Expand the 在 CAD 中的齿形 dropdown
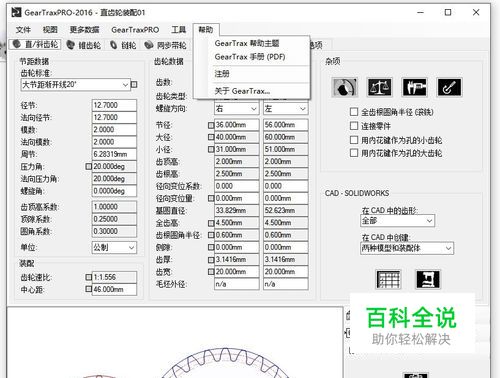 tap(397, 220)
